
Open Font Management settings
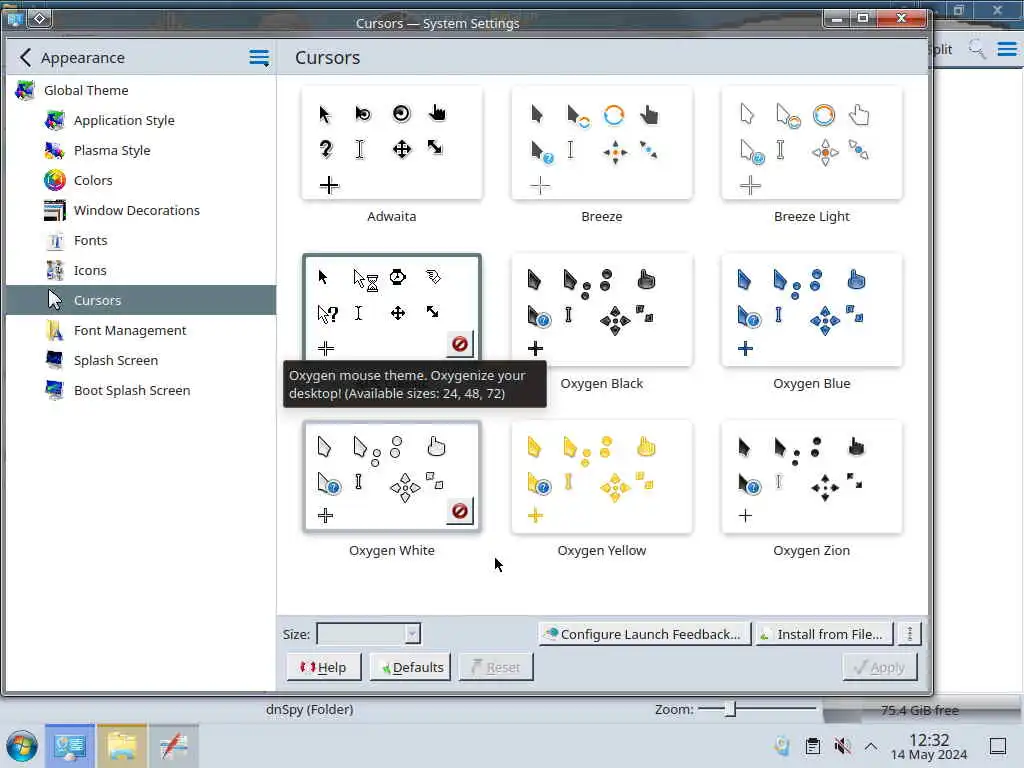coord(130,330)
